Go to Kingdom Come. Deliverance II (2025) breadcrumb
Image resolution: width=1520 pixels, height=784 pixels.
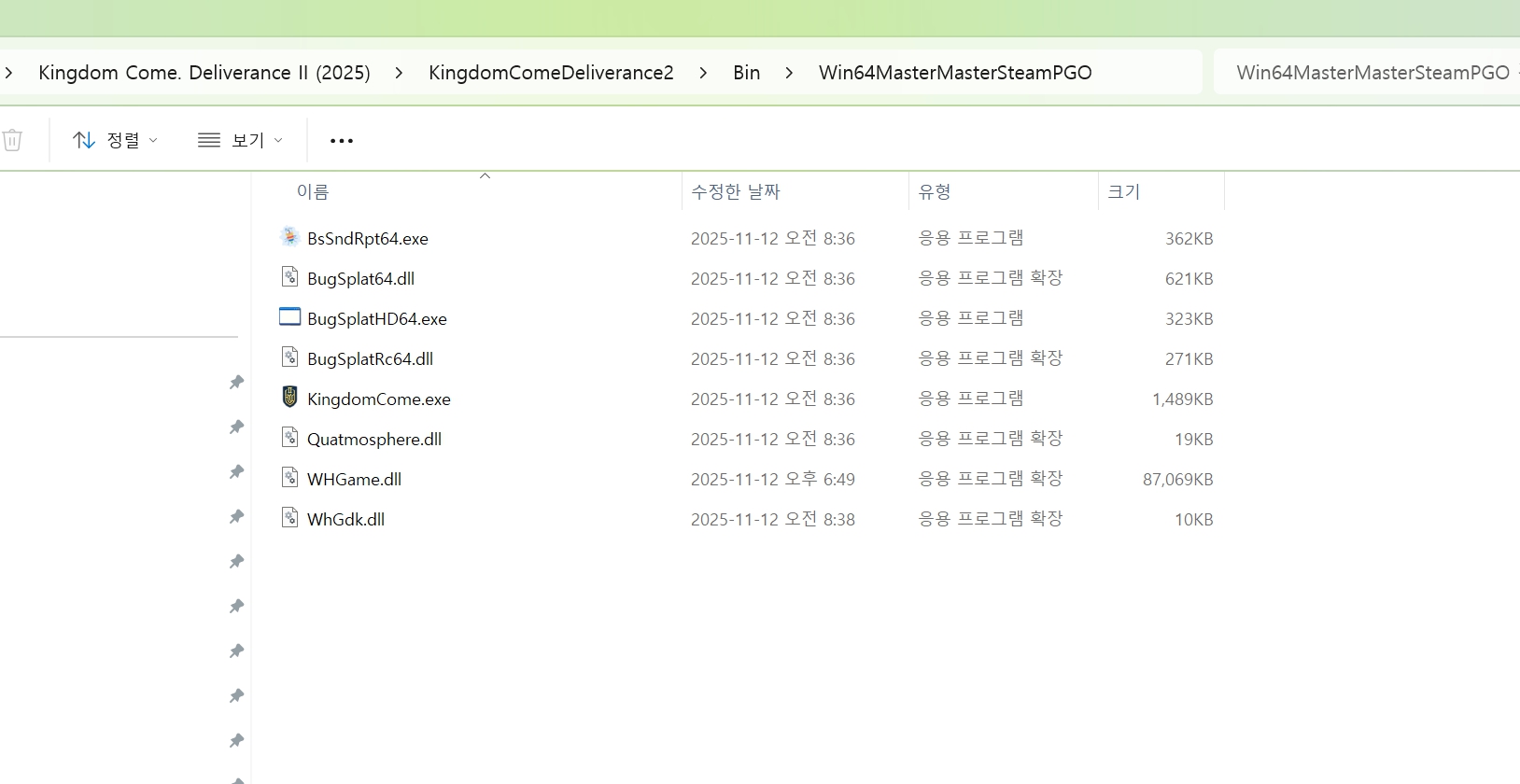[x=204, y=73]
